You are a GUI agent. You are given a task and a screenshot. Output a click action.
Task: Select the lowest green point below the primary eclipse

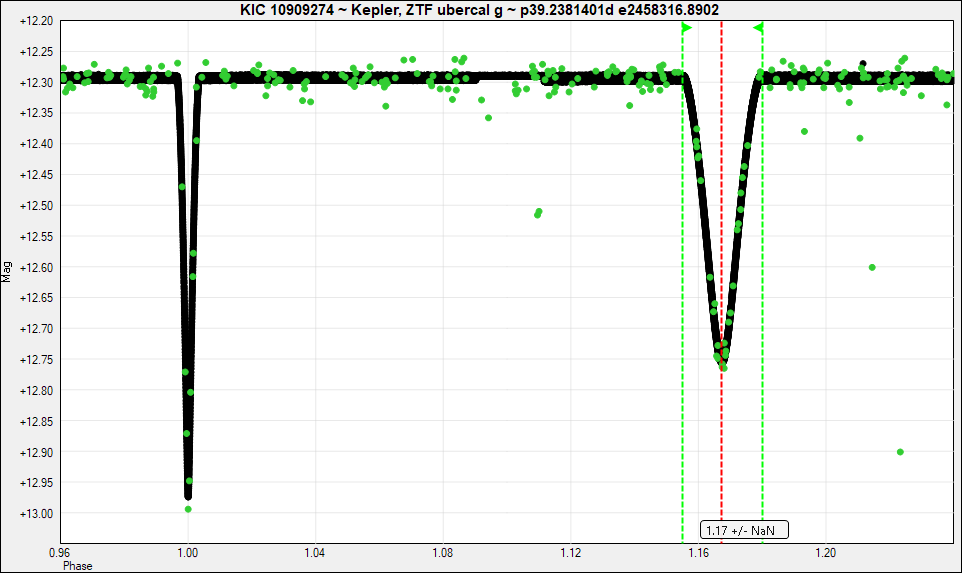(x=188, y=509)
